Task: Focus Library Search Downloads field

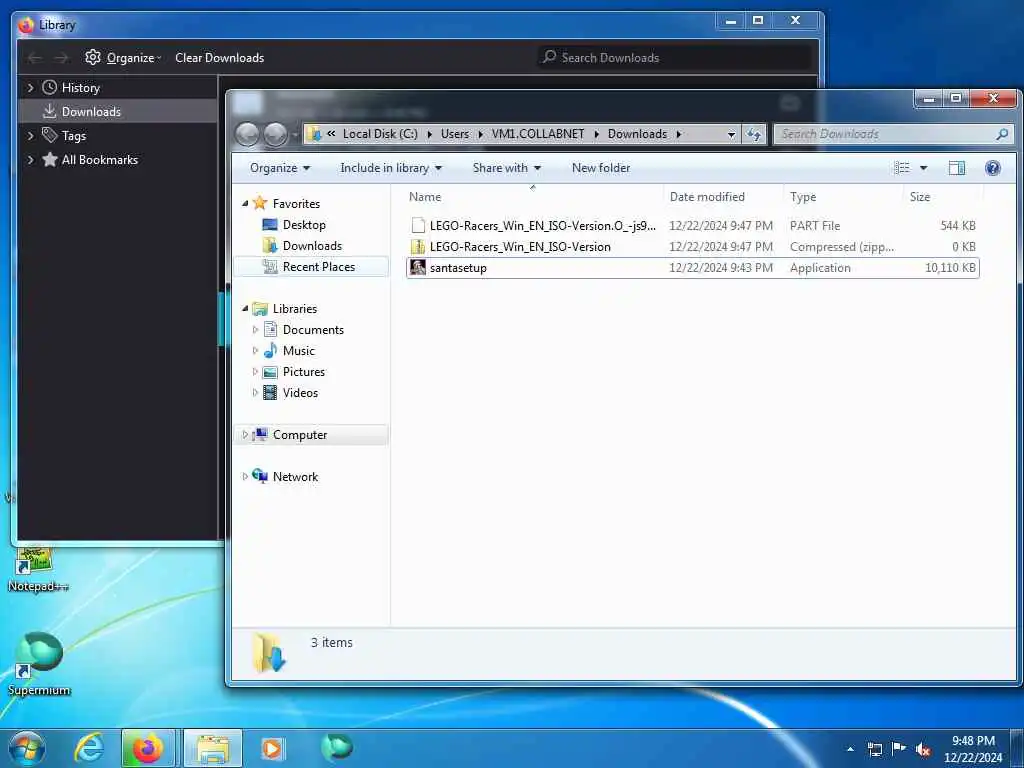Action: click(675, 57)
